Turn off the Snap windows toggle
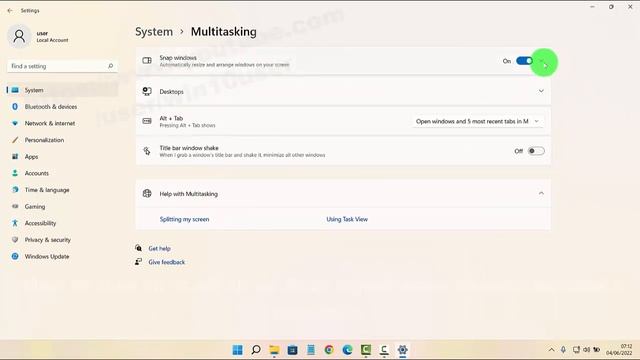 coord(524,61)
